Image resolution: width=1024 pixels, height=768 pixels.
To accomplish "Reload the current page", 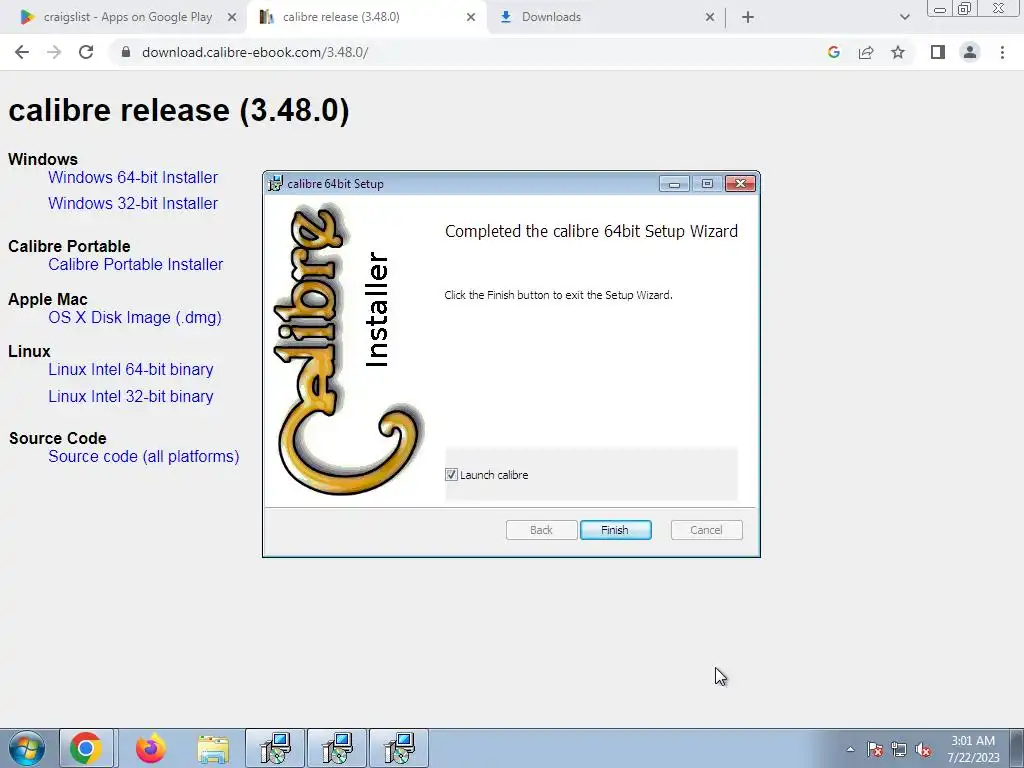I will tap(86, 52).
